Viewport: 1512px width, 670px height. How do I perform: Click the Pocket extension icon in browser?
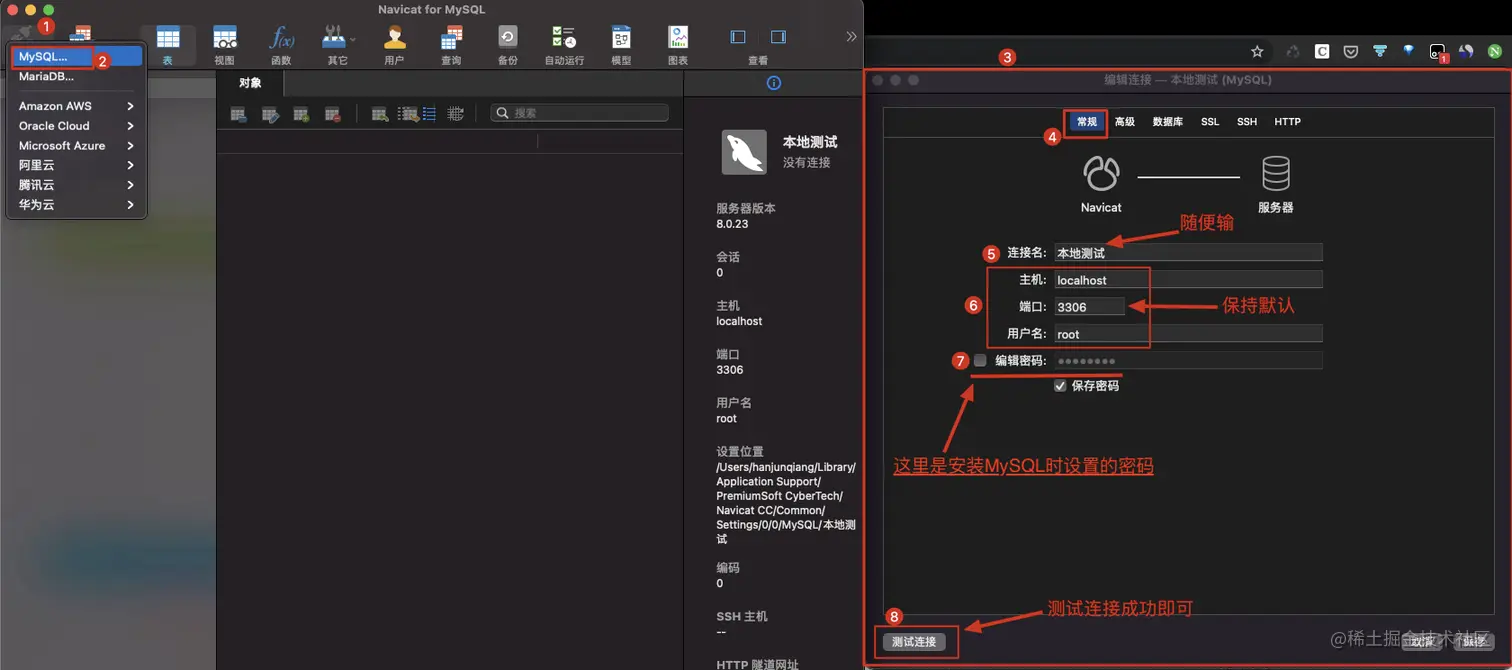click(x=1350, y=51)
